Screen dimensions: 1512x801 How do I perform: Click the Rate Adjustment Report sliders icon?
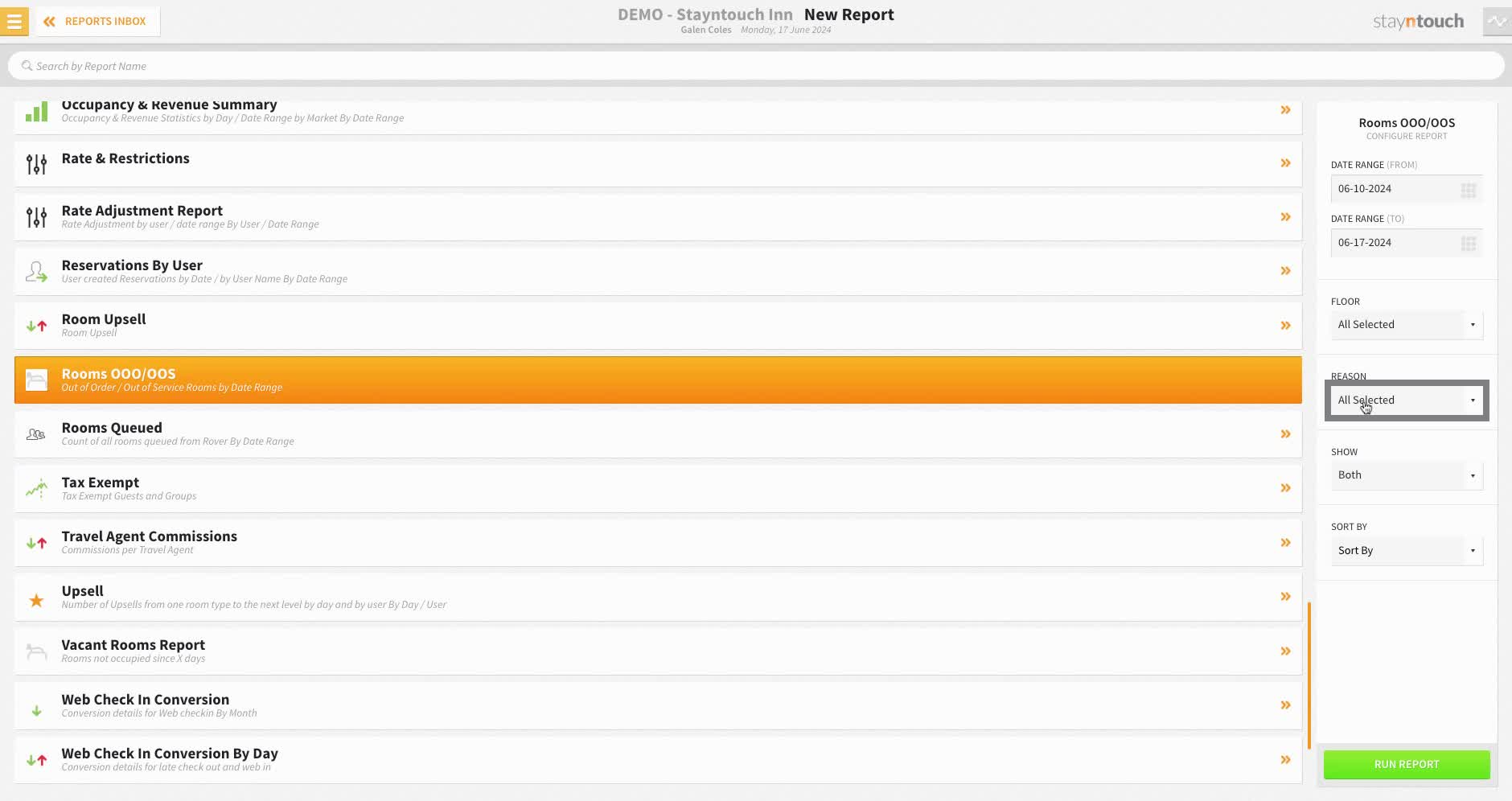[36, 217]
